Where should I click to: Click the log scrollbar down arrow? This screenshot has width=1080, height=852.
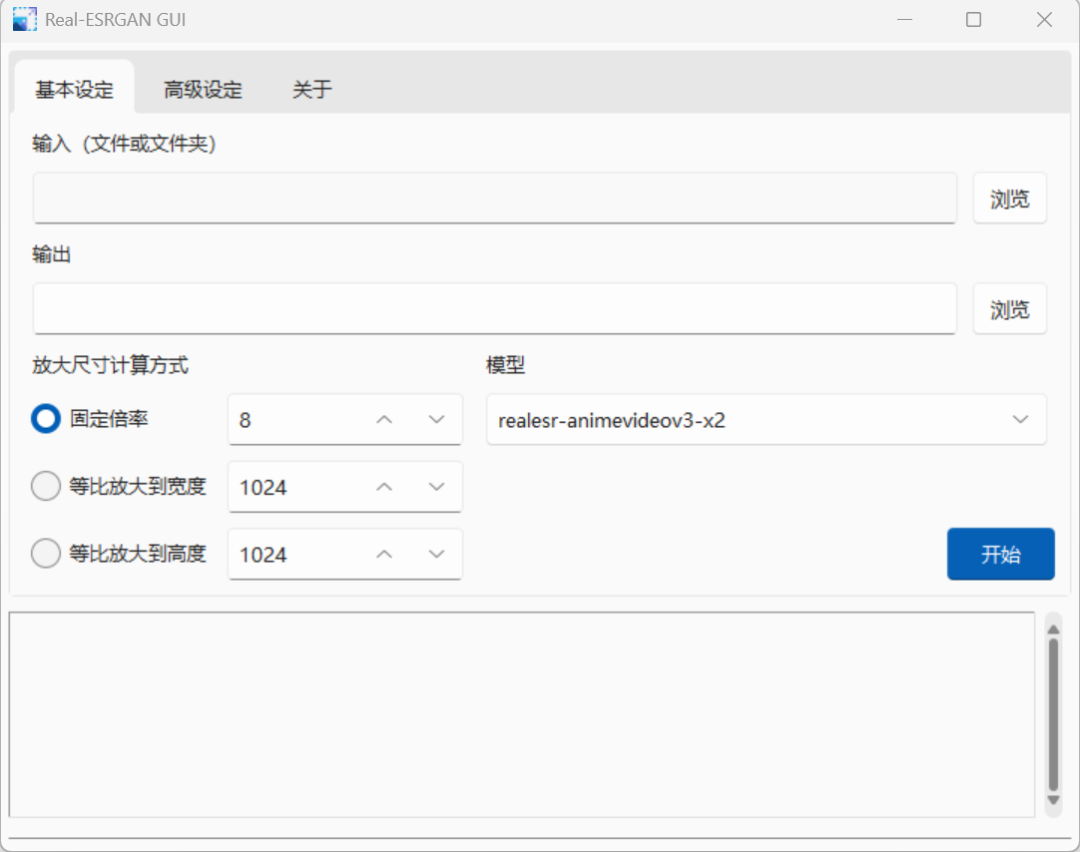click(1053, 800)
